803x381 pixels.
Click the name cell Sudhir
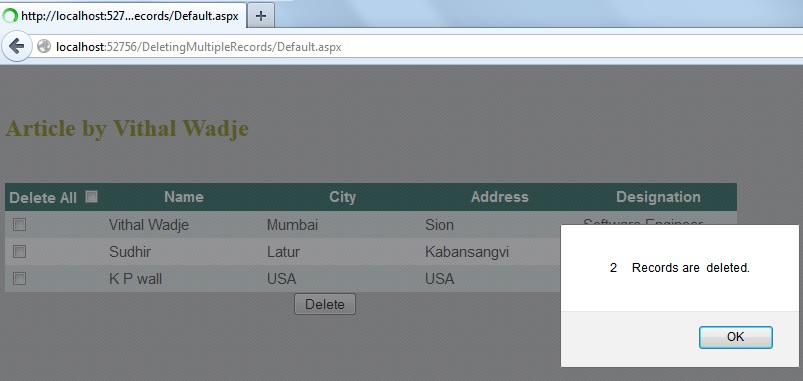(x=130, y=252)
